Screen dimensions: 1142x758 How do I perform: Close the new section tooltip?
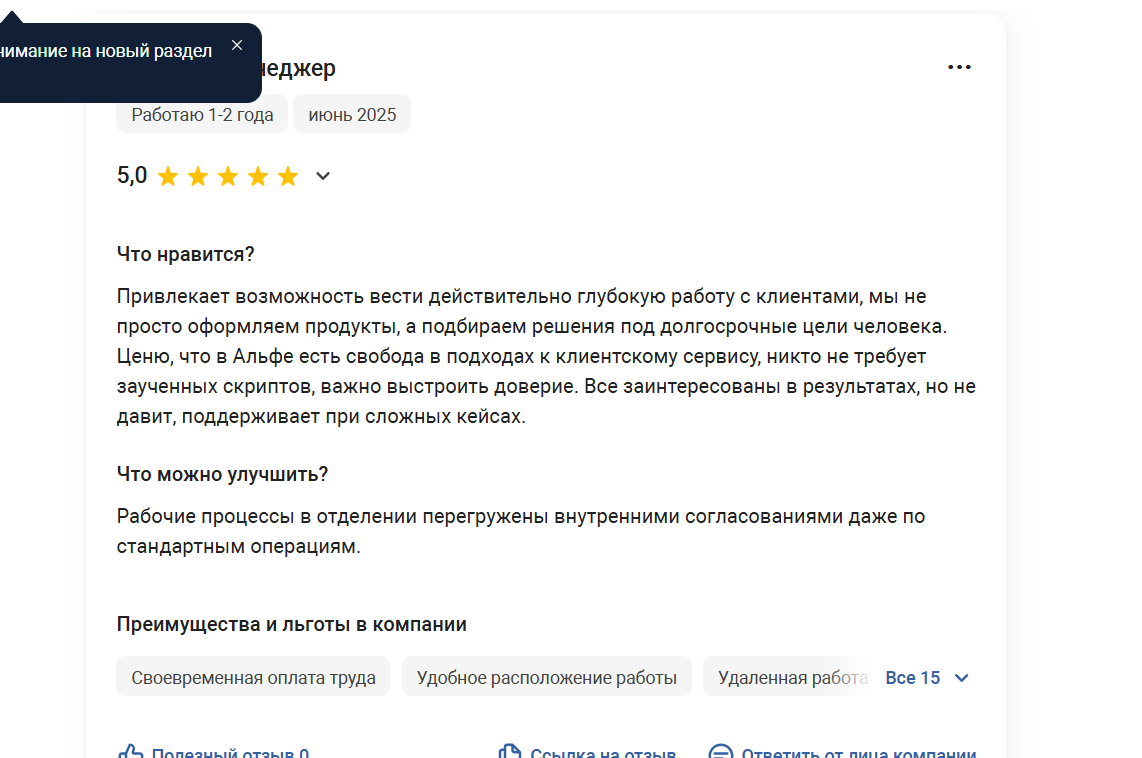[237, 45]
